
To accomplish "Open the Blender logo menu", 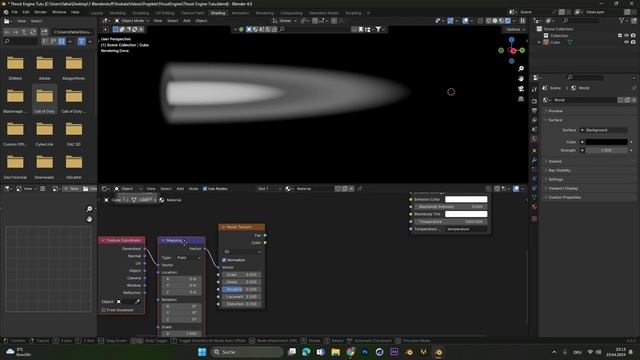I will [6, 12].
